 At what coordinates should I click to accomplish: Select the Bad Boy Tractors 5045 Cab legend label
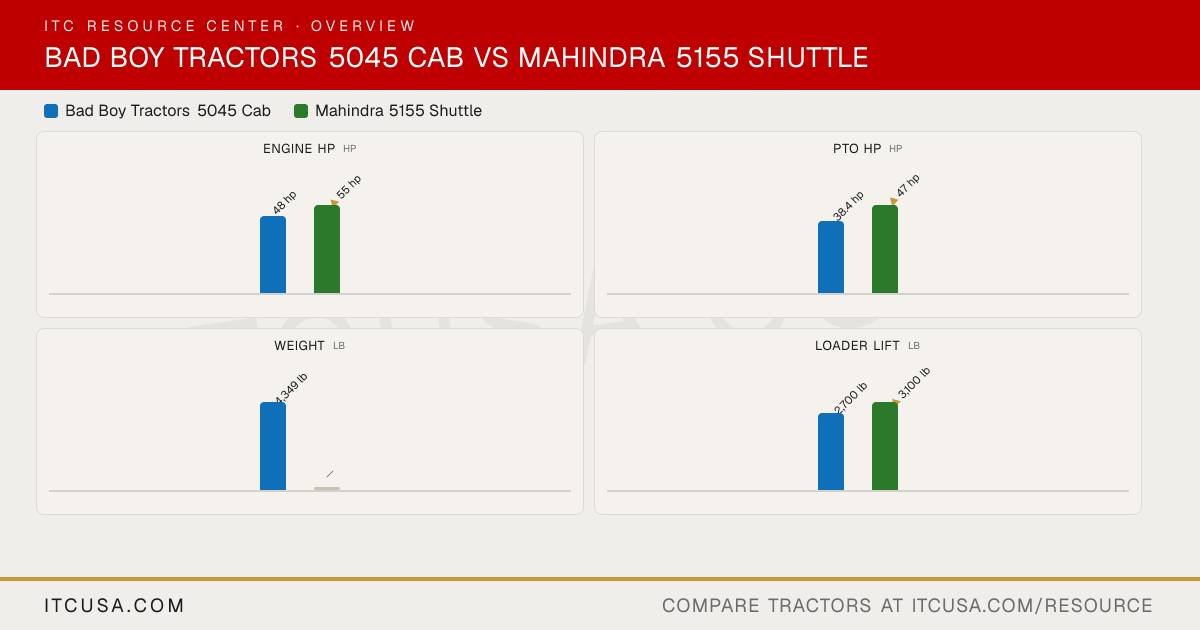pyautogui.click(x=168, y=111)
